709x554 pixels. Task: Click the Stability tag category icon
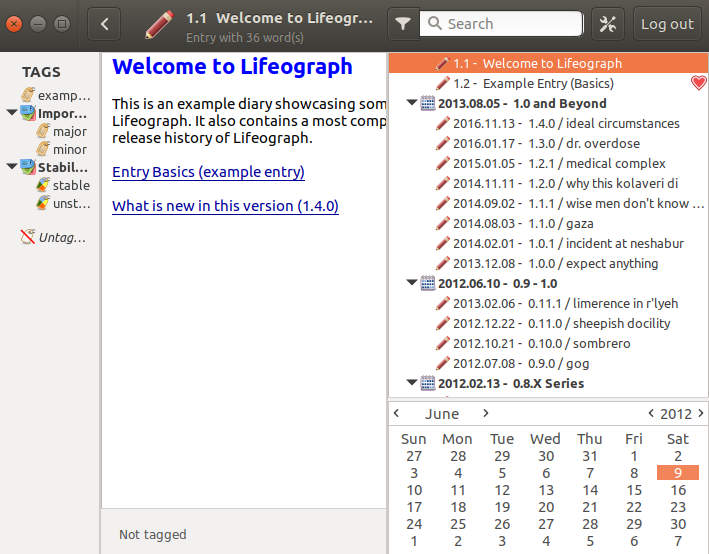28,167
